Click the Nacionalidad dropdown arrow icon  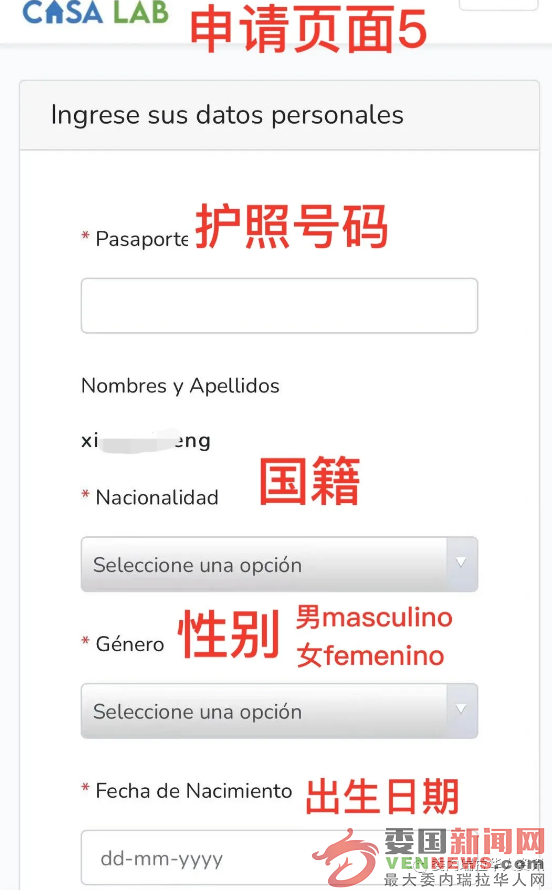pos(461,562)
